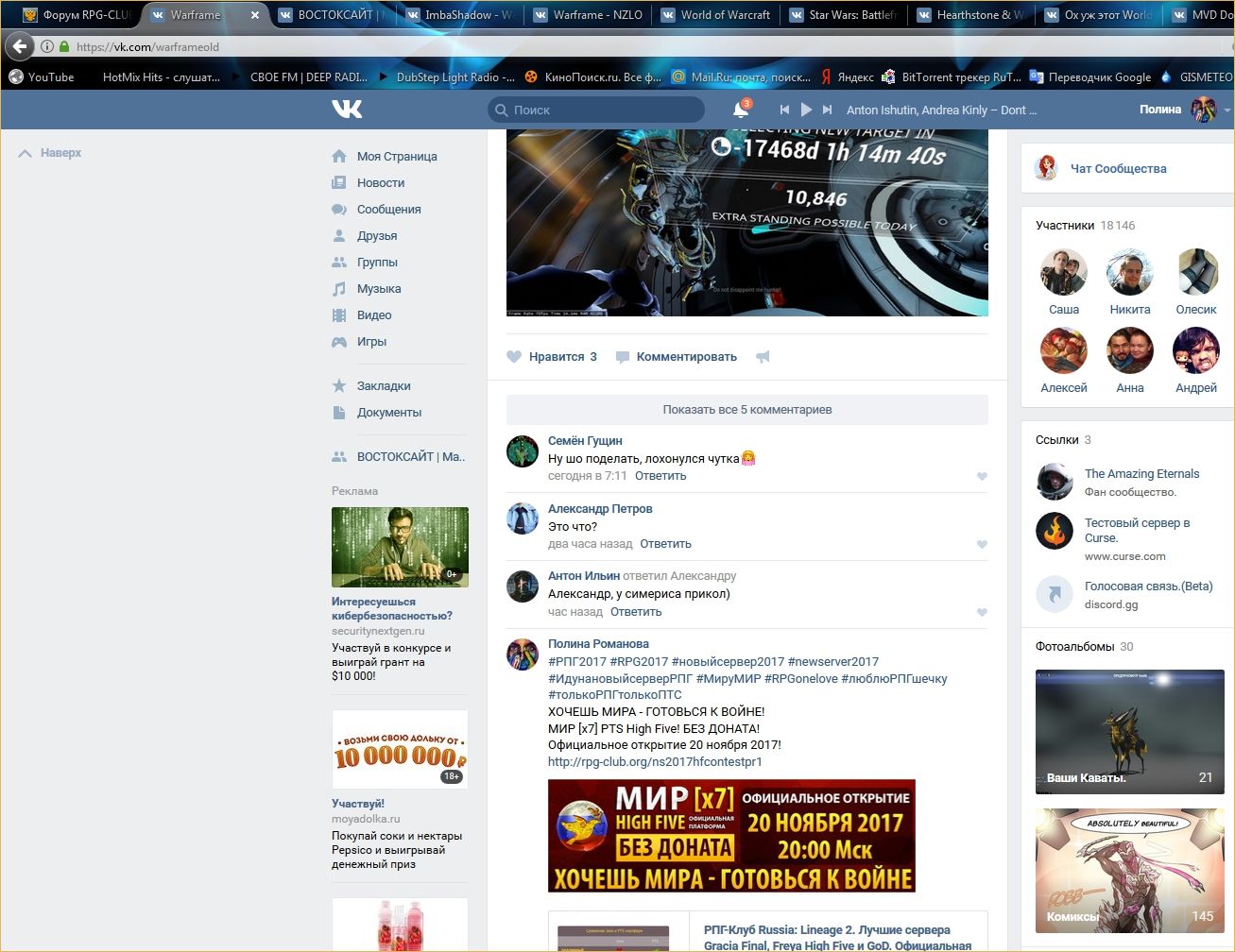Reply to Семён Гущин comment
The height and width of the screenshot is (952, 1235).
tap(660, 476)
